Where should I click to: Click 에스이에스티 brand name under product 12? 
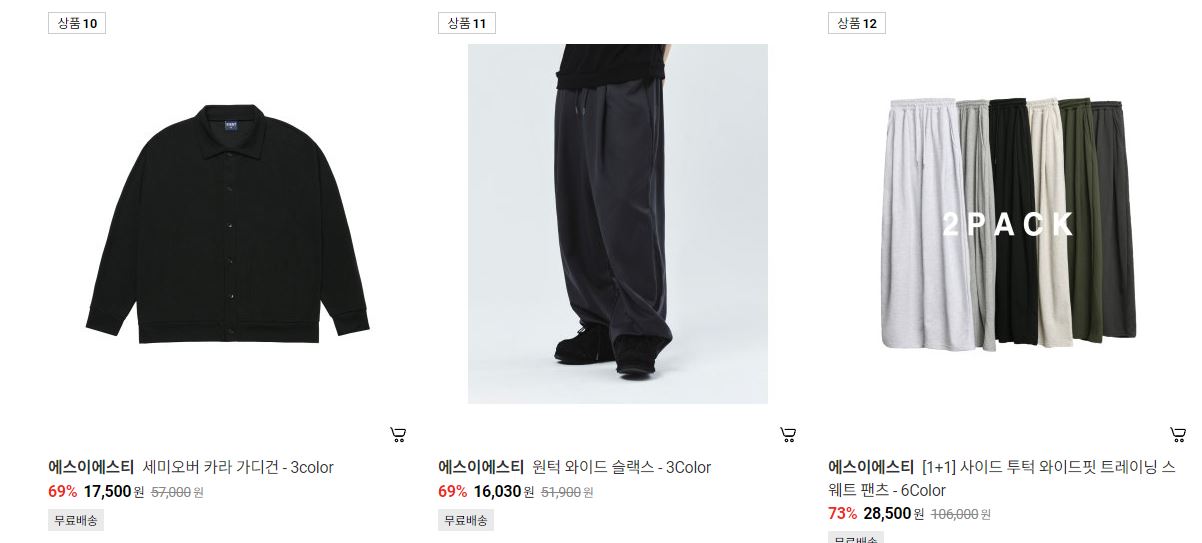point(871,467)
